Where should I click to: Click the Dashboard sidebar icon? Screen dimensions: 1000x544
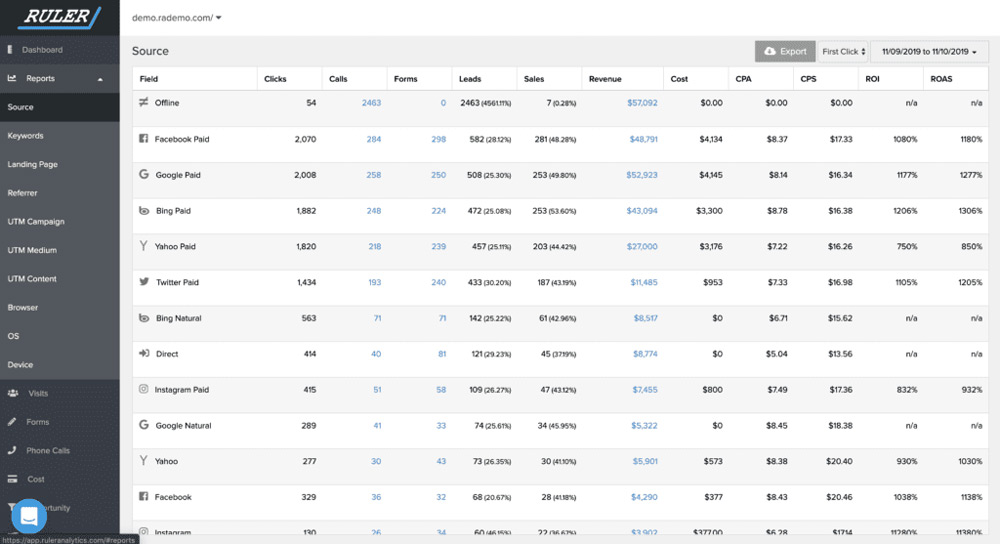click(x=10, y=50)
